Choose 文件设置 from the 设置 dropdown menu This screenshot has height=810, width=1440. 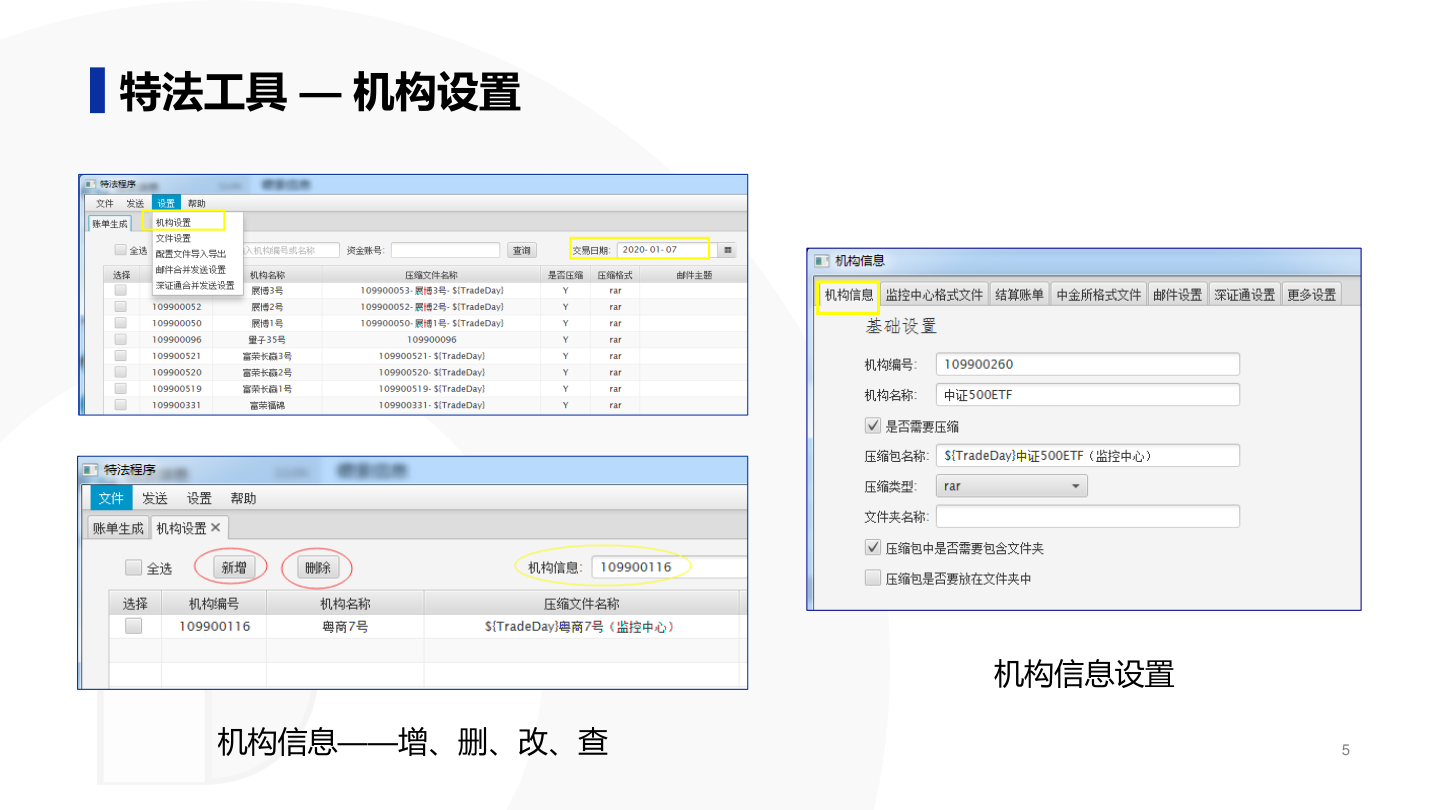point(174,238)
